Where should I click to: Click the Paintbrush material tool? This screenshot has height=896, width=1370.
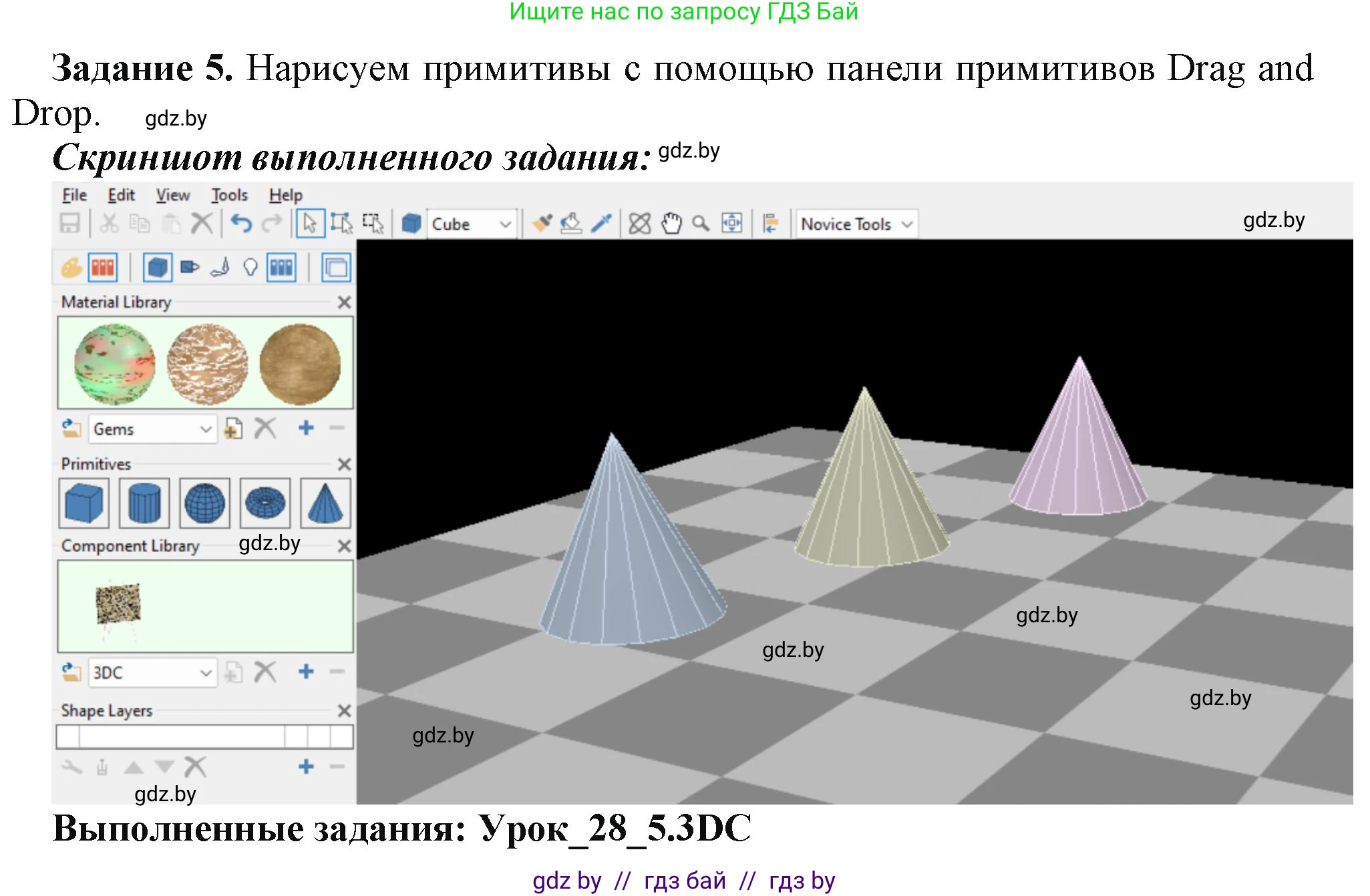click(542, 224)
